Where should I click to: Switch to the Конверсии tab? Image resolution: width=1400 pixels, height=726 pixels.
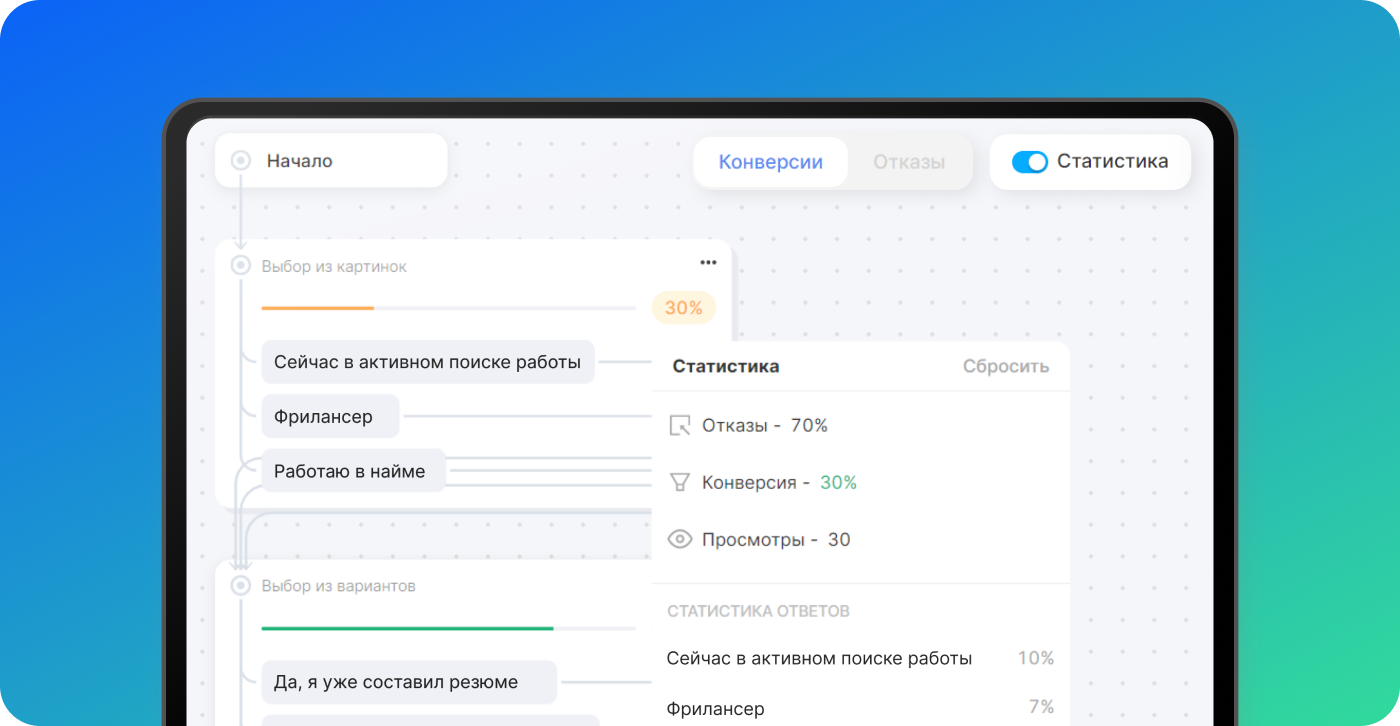[771, 162]
